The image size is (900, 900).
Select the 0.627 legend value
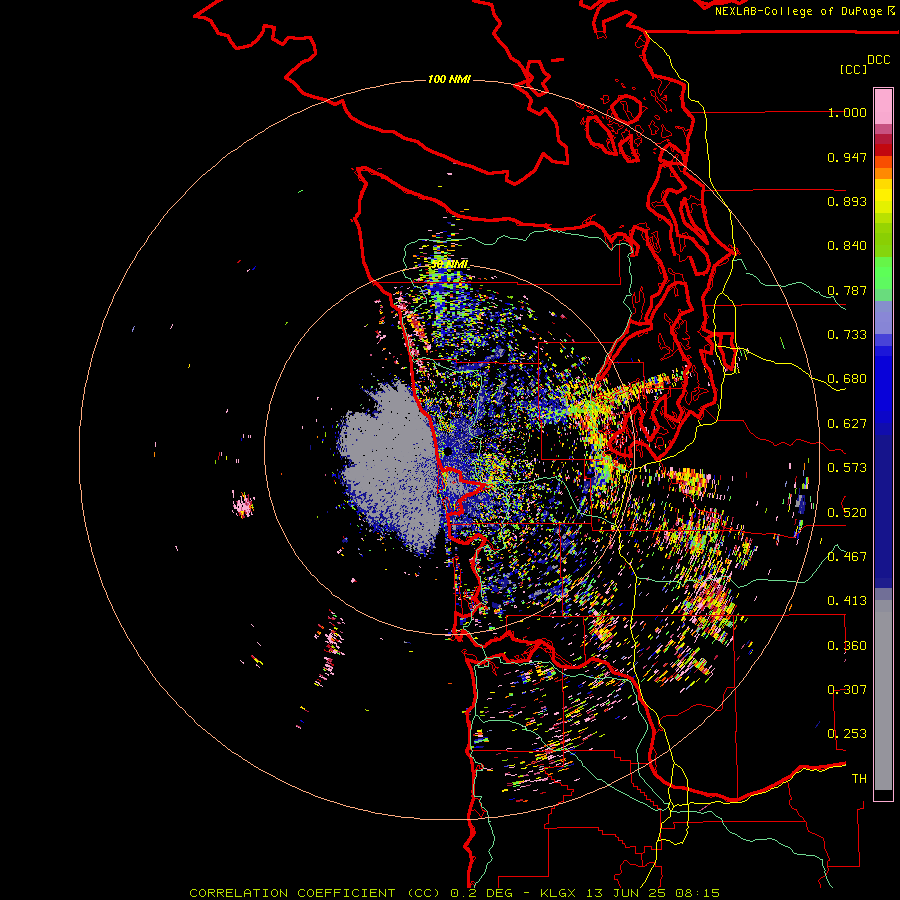pyautogui.click(x=847, y=424)
